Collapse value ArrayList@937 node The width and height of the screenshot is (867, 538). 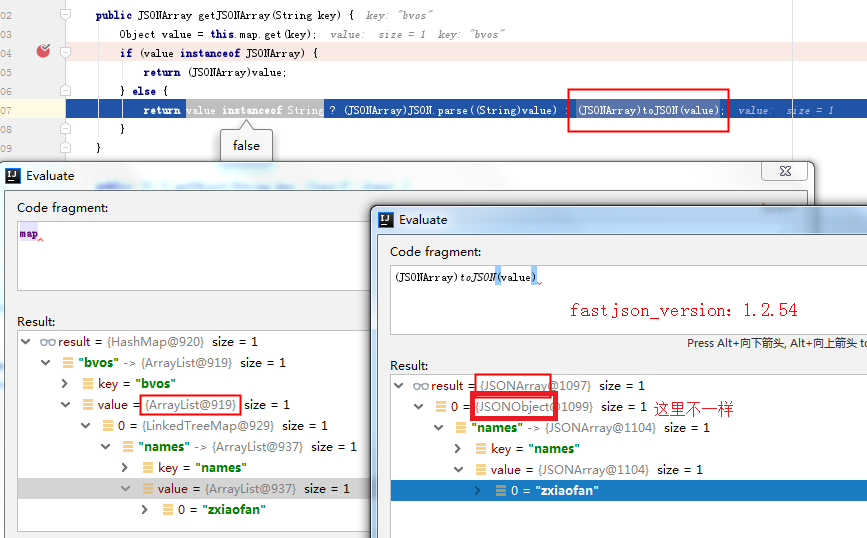click(126, 489)
